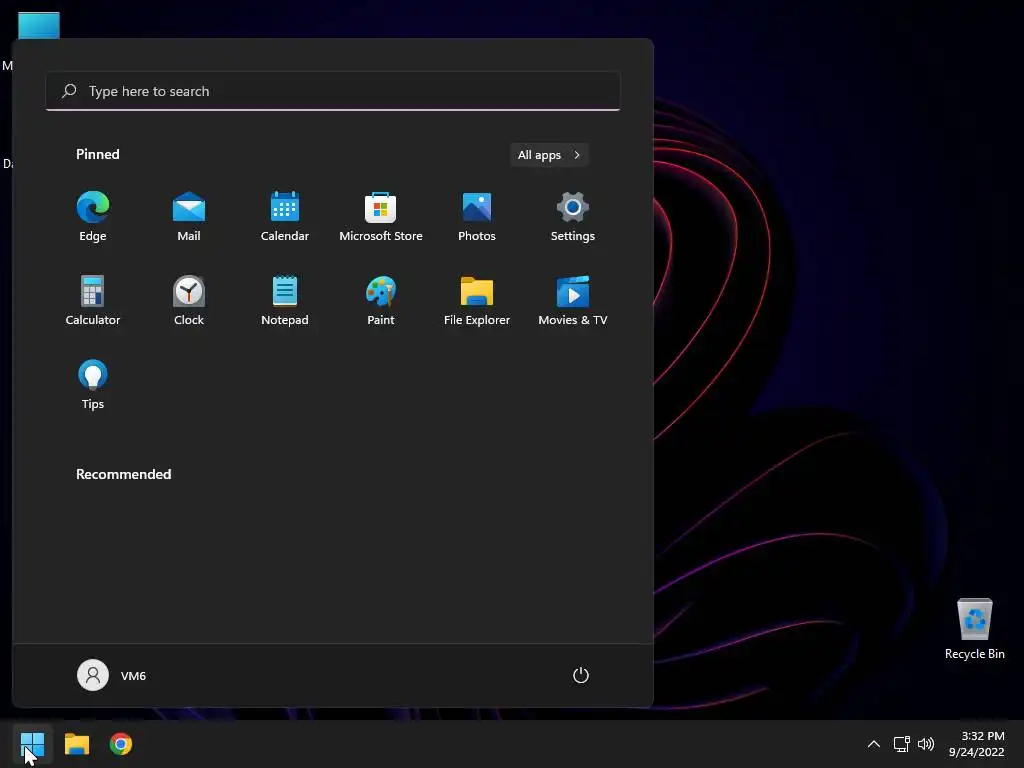This screenshot has height=768, width=1024.
Task: Open the volume speaker icon
Action: coord(926,744)
